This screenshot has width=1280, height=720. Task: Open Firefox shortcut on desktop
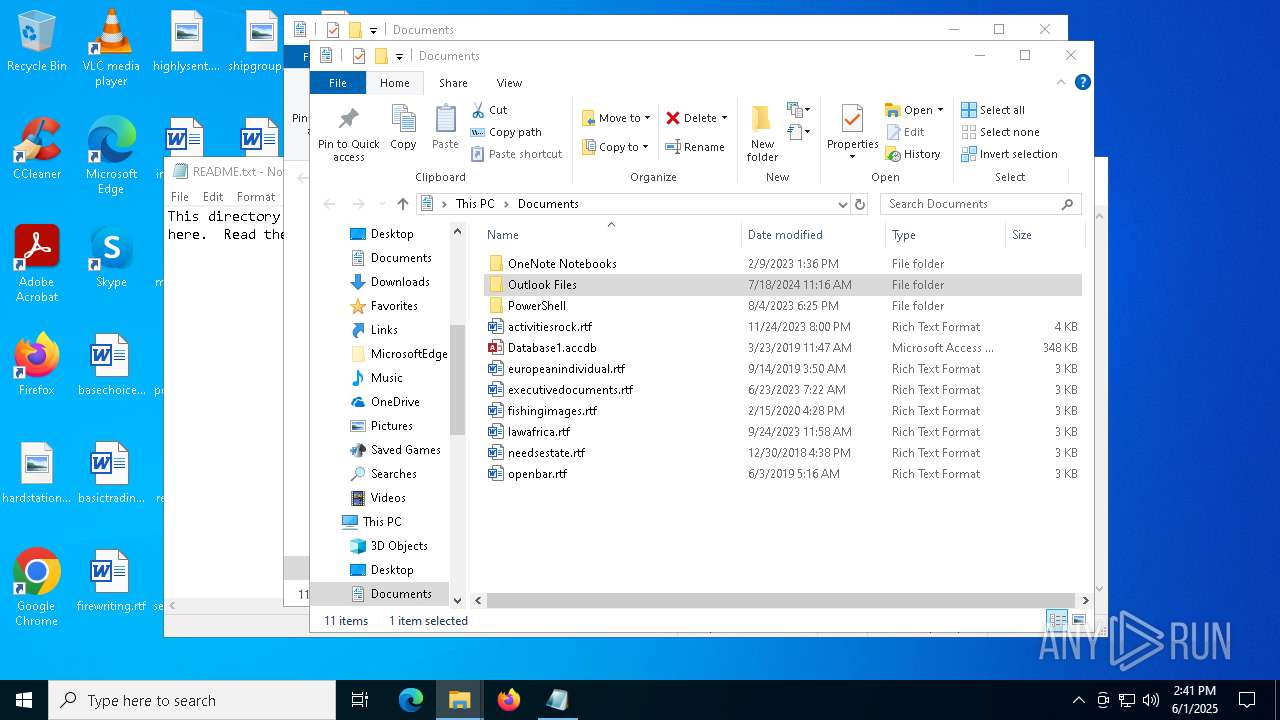pyautogui.click(x=37, y=364)
